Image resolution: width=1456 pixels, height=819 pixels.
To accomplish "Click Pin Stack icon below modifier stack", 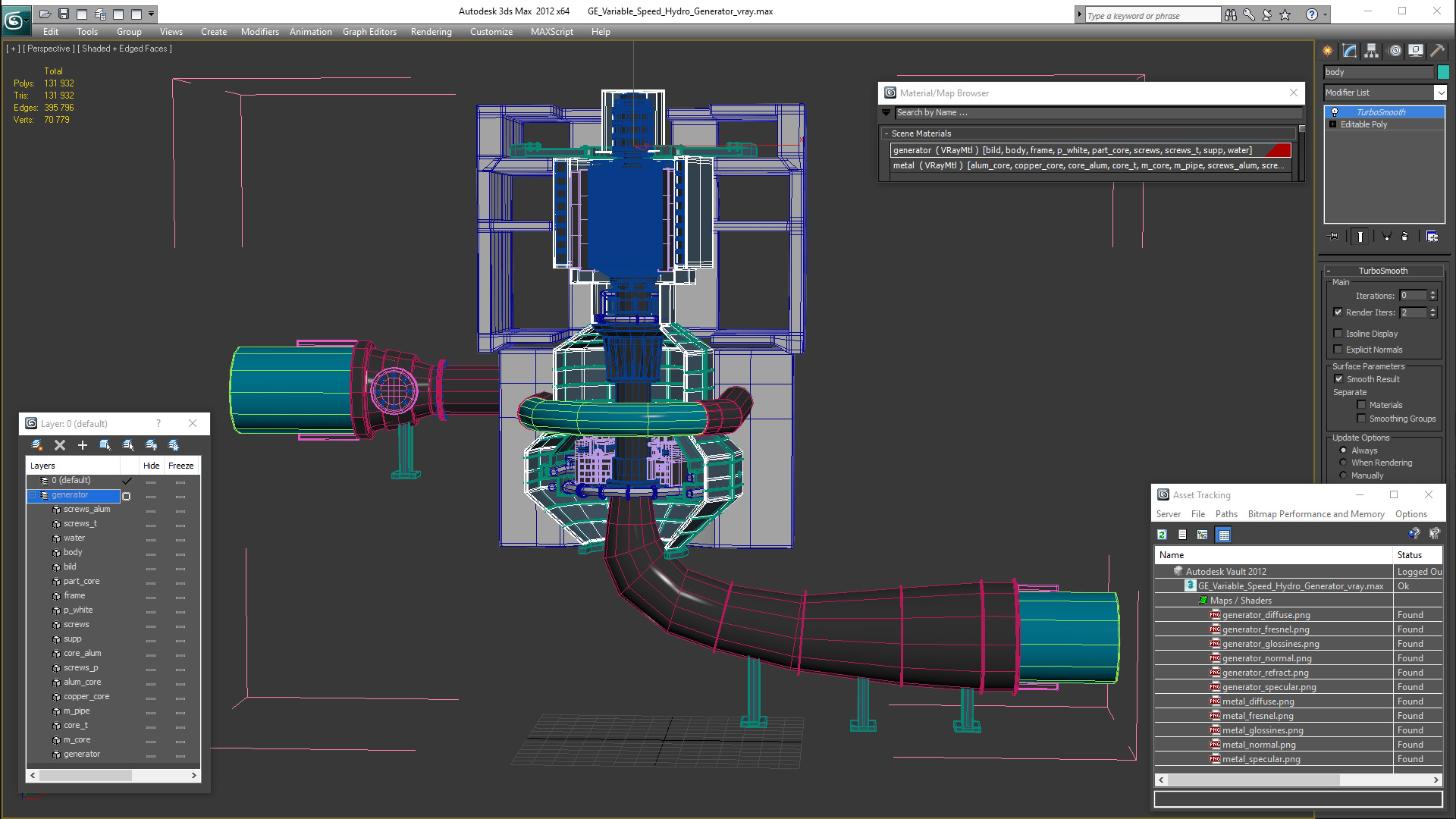I will click(1334, 237).
